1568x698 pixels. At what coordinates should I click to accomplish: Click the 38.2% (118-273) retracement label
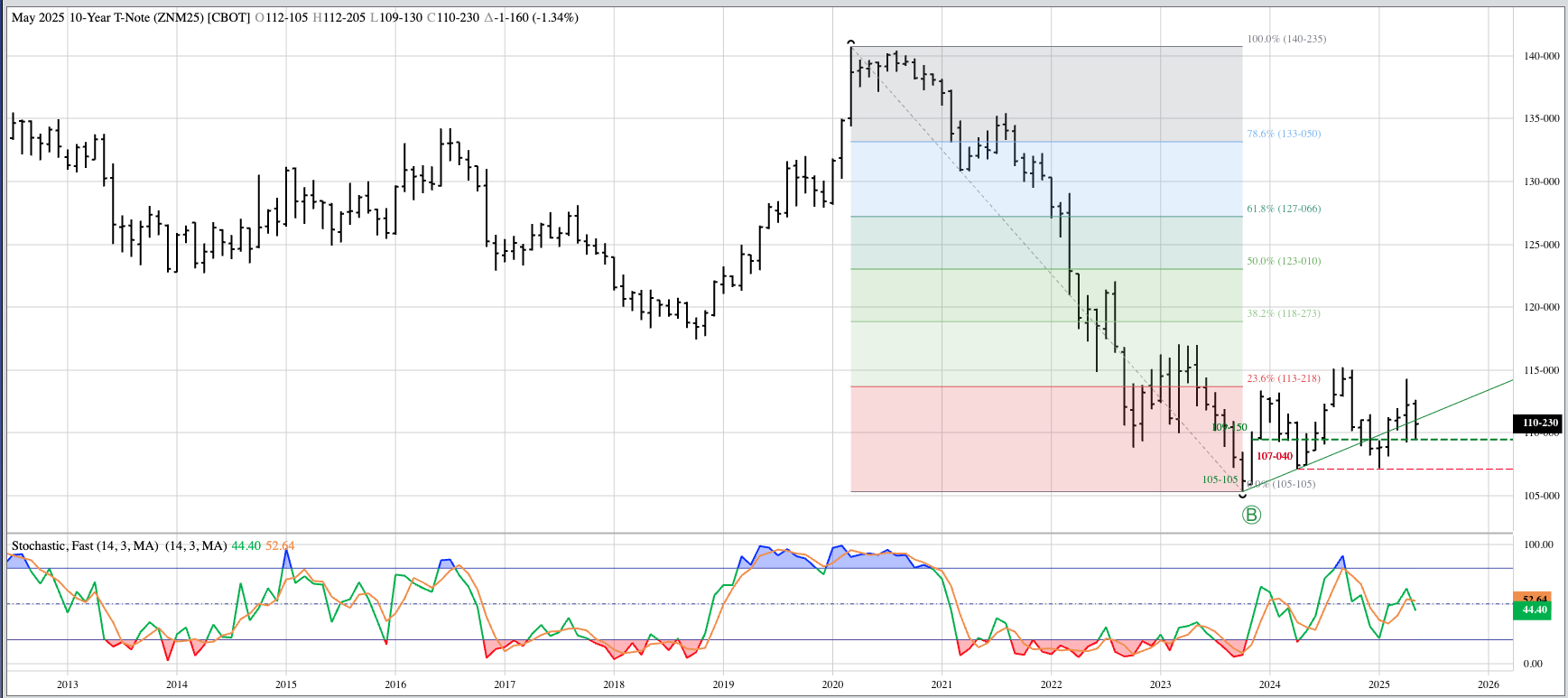click(1283, 313)
